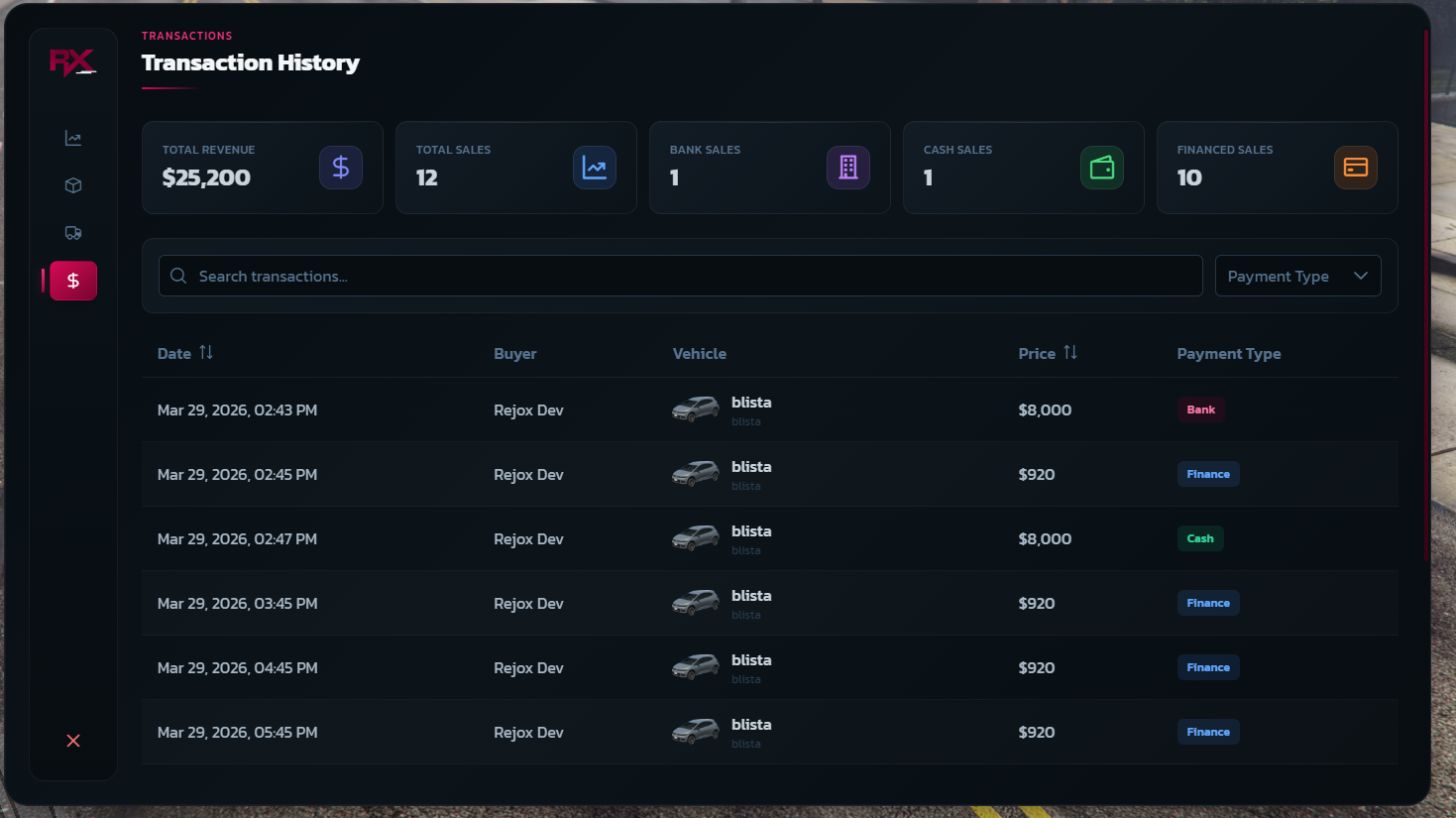
Task: Click the Bank Sales building icon
Action: [847, 168]
